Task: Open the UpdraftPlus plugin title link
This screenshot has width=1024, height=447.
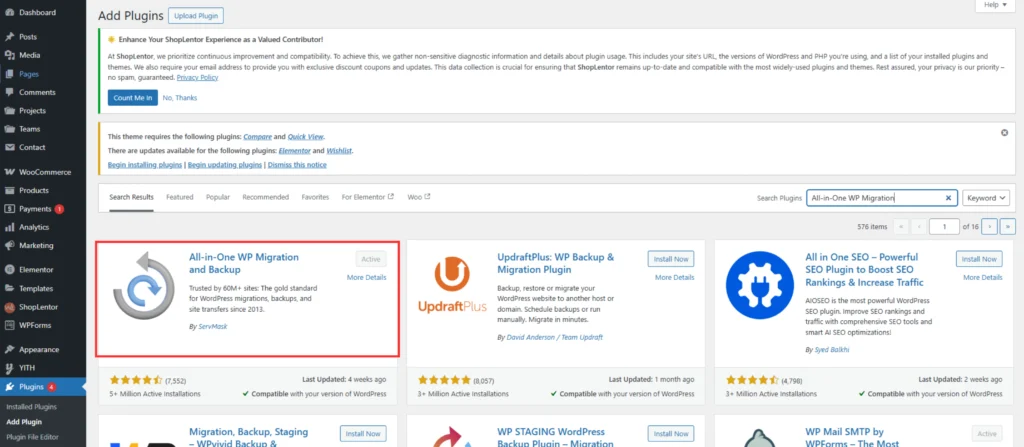Action: [556, 263]
